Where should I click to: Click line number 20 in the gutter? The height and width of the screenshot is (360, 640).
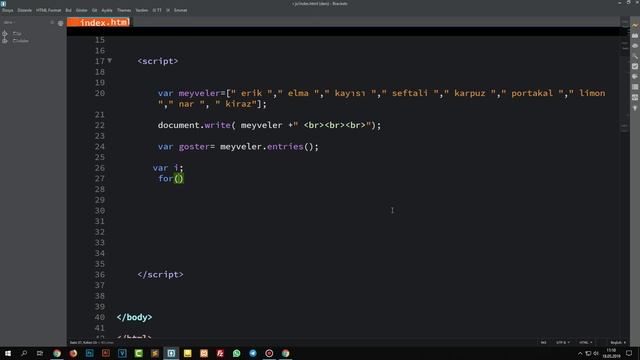(100, 93)
